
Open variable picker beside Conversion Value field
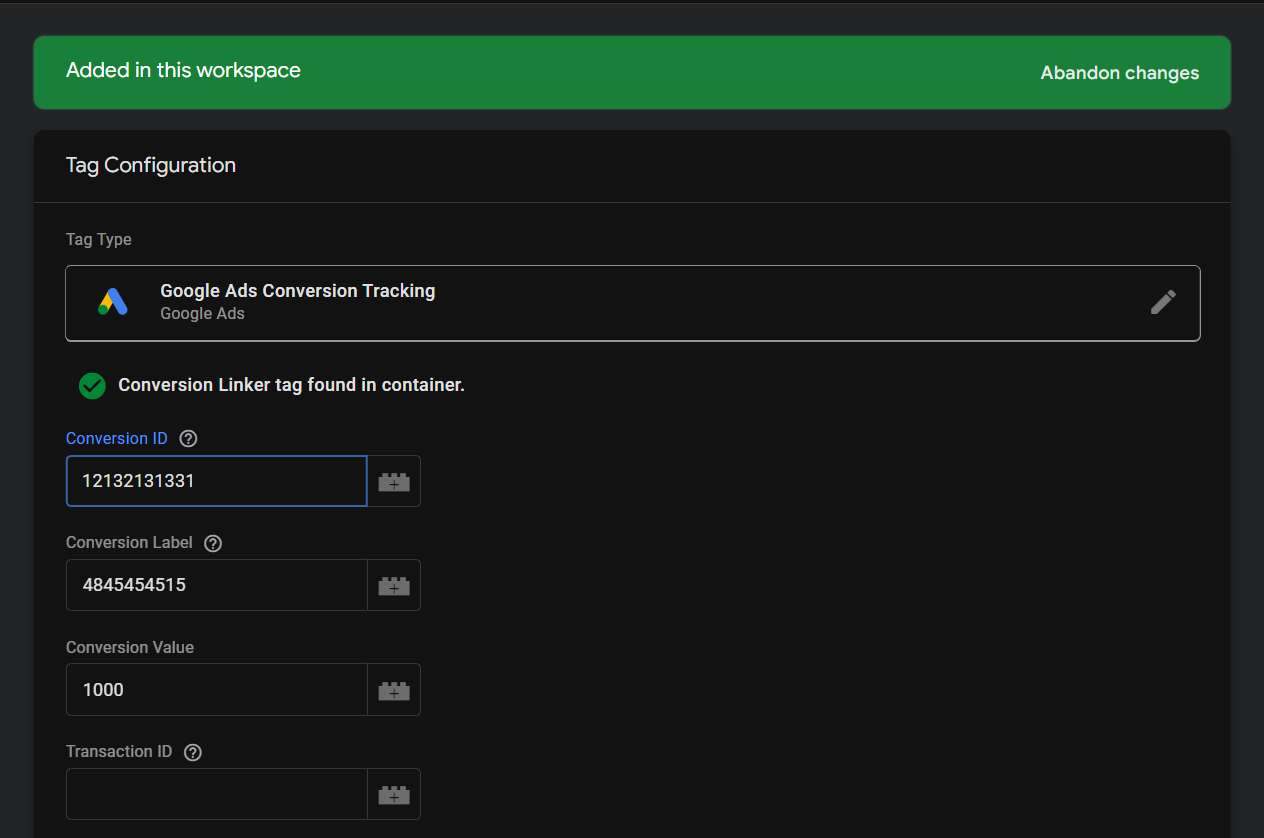point(394,690)
